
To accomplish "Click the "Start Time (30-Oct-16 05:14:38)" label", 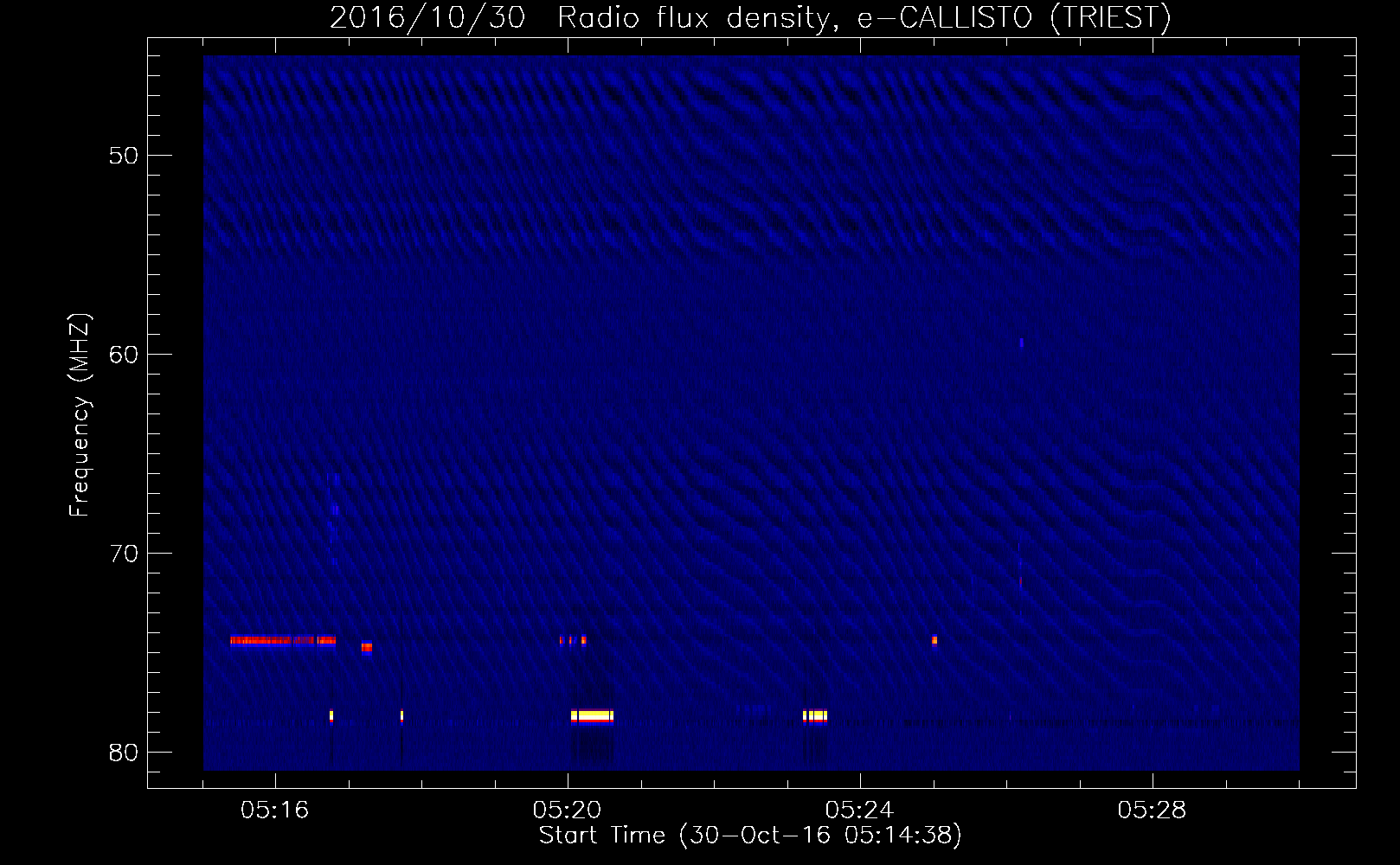I will tap(750, 836).
